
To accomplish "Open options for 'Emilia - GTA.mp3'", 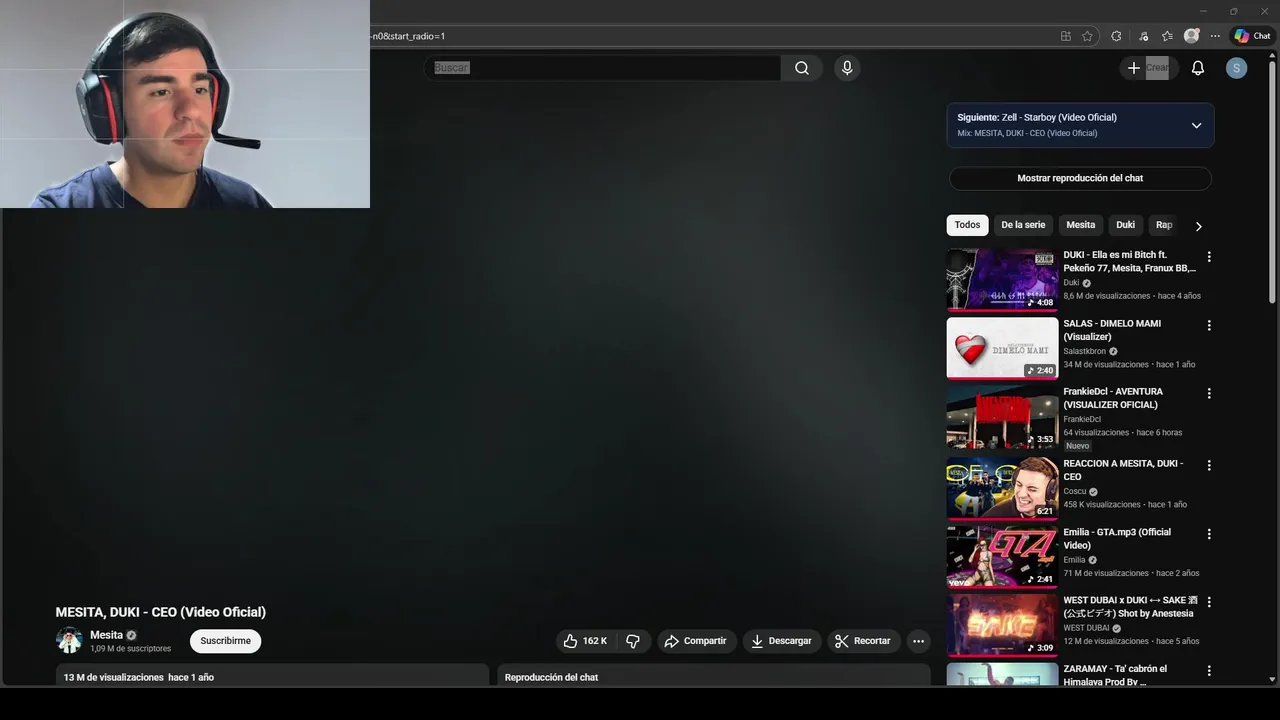I will [1209, 534].
